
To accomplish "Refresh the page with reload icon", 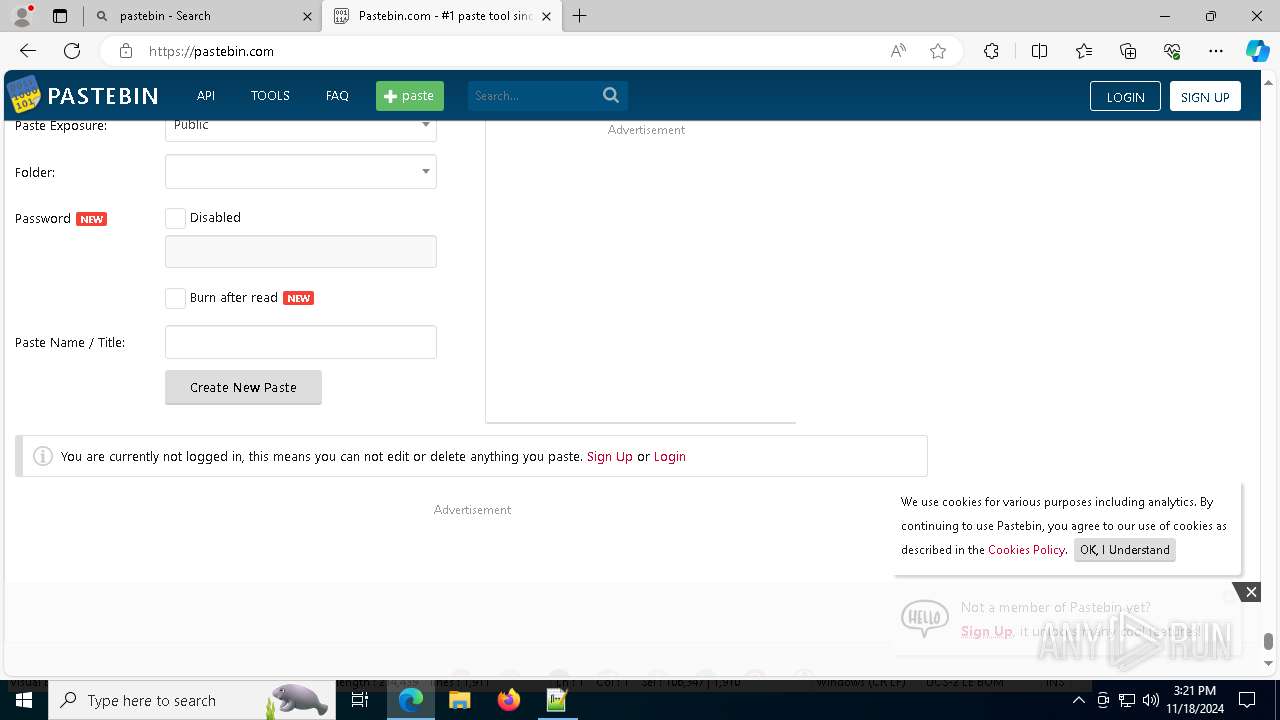I will point(72,51).
